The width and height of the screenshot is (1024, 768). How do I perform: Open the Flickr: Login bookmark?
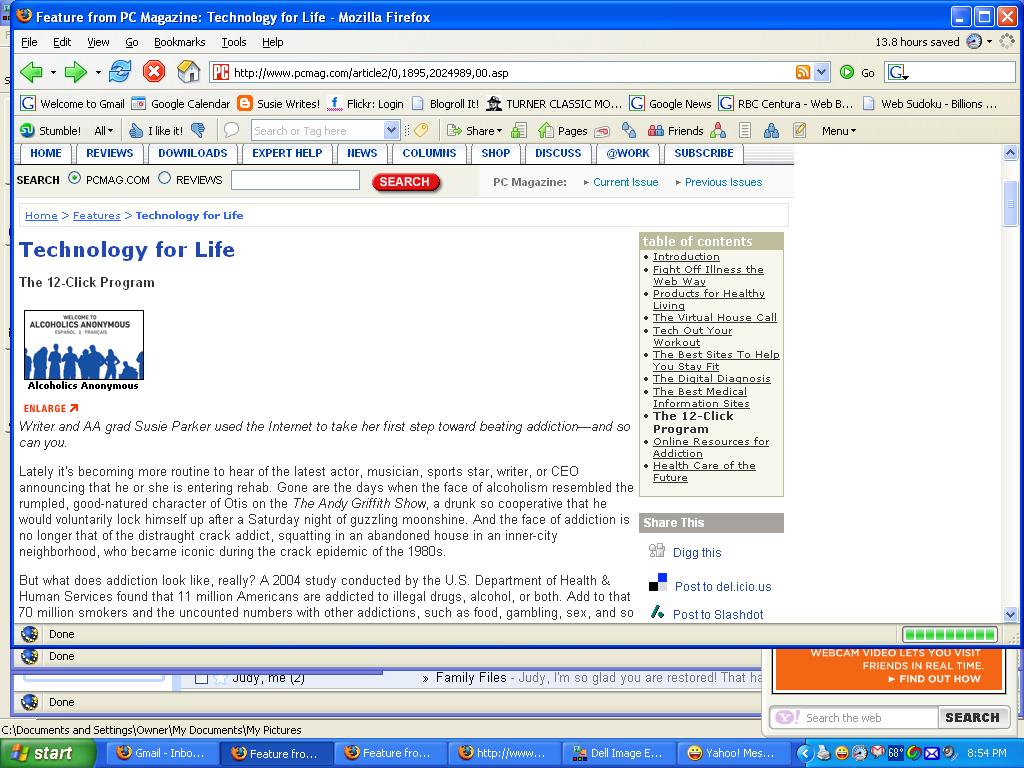(x=366, y=103)
